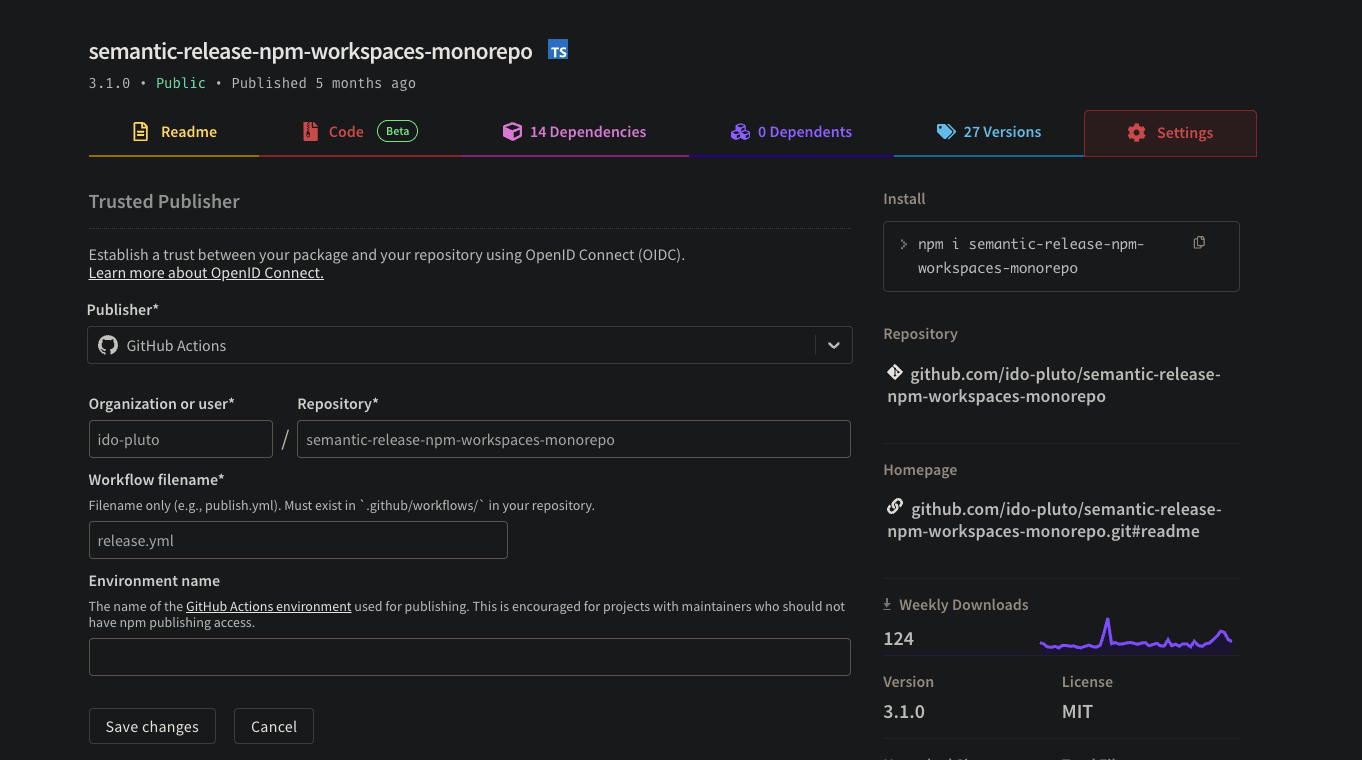Switch to the Code tab

click(x=360, y=132)
